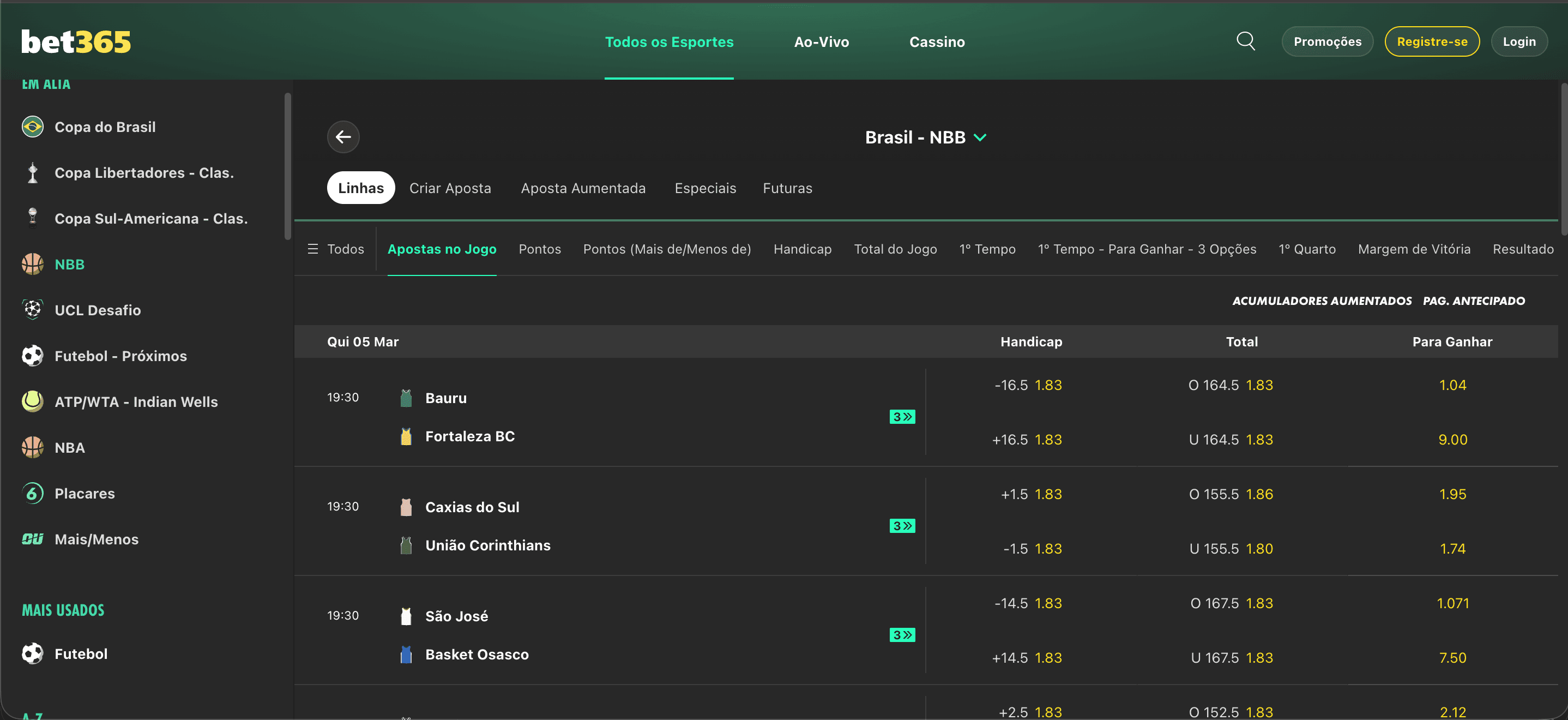Open the NBB basketball icon in sidebar
Screen dimensions: 1568x720
(x=32, y=264)
